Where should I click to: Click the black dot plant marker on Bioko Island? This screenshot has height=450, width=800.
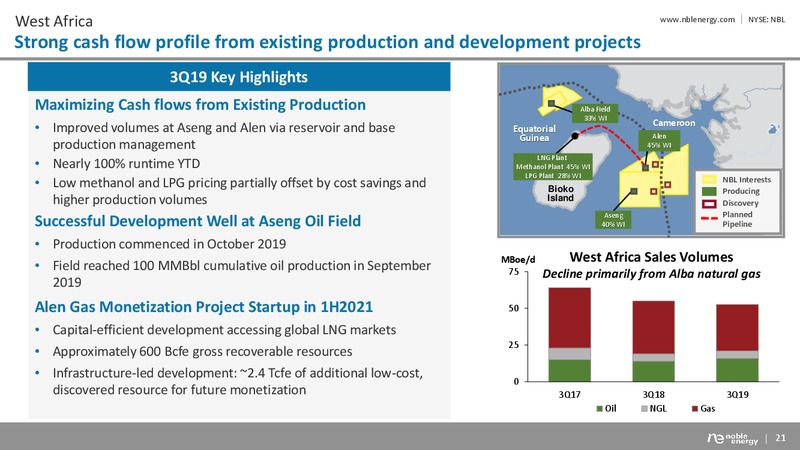click(x=575, y=136)
